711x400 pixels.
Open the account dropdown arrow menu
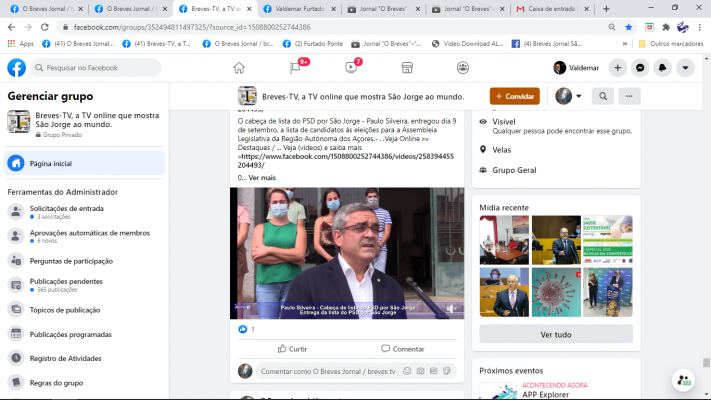pos(685,68)
